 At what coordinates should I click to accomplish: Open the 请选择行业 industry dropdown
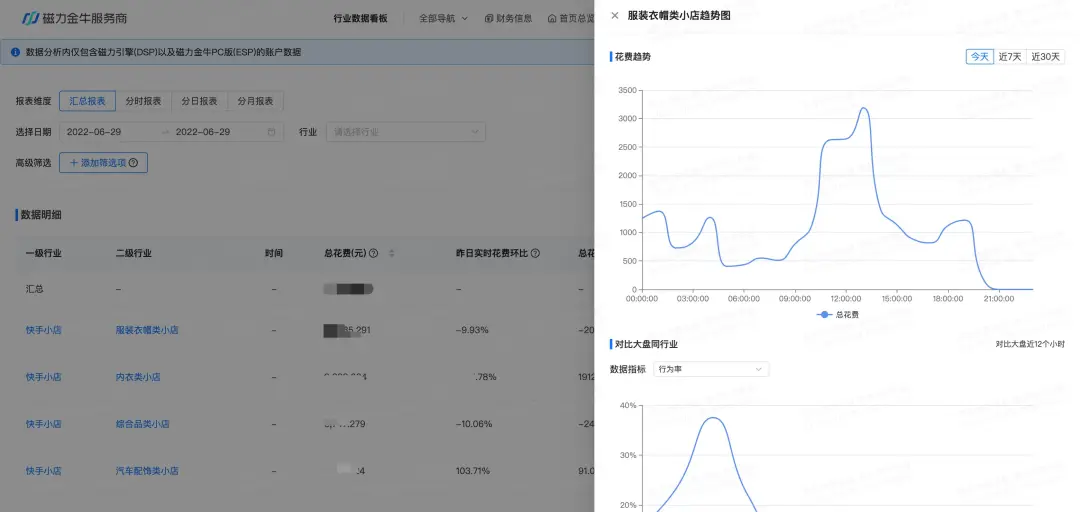[406, 132]
